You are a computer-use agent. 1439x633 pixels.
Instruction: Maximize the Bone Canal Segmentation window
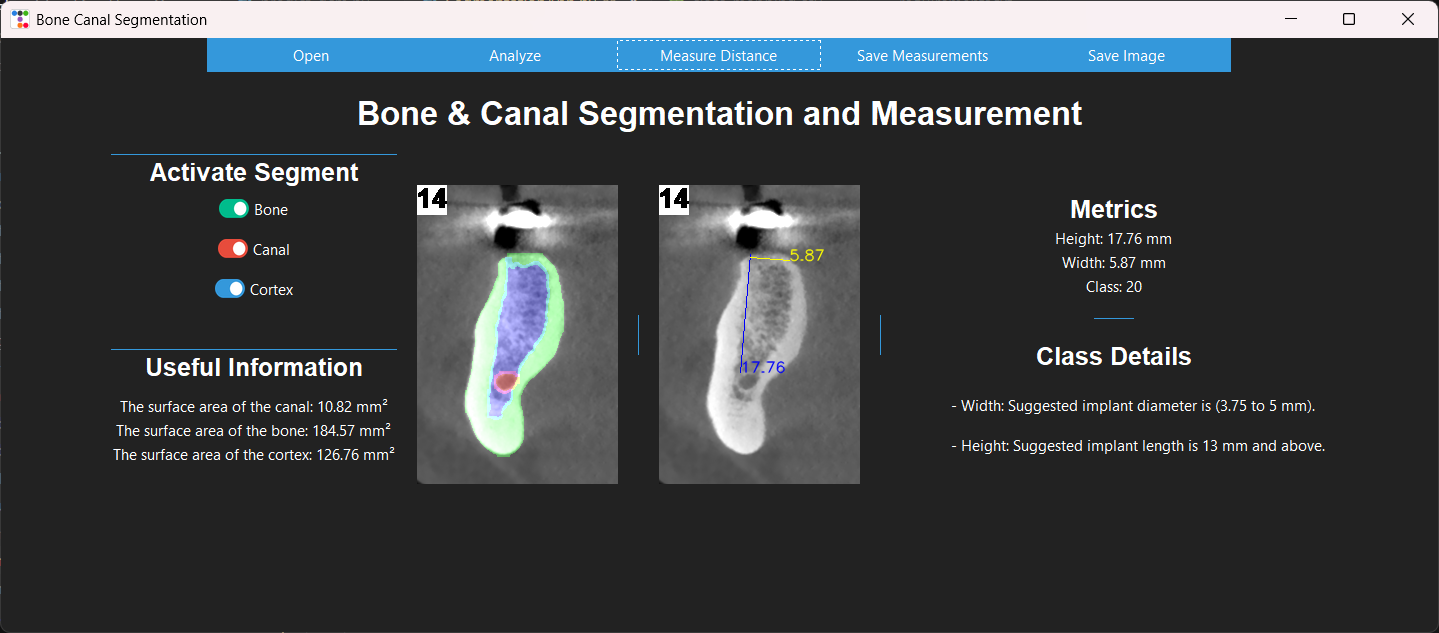(x=1349, y=19)
